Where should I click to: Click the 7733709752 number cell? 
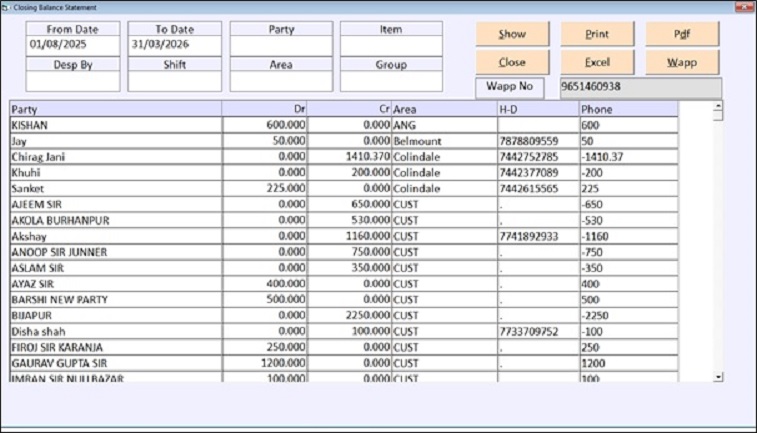point(538,331)
